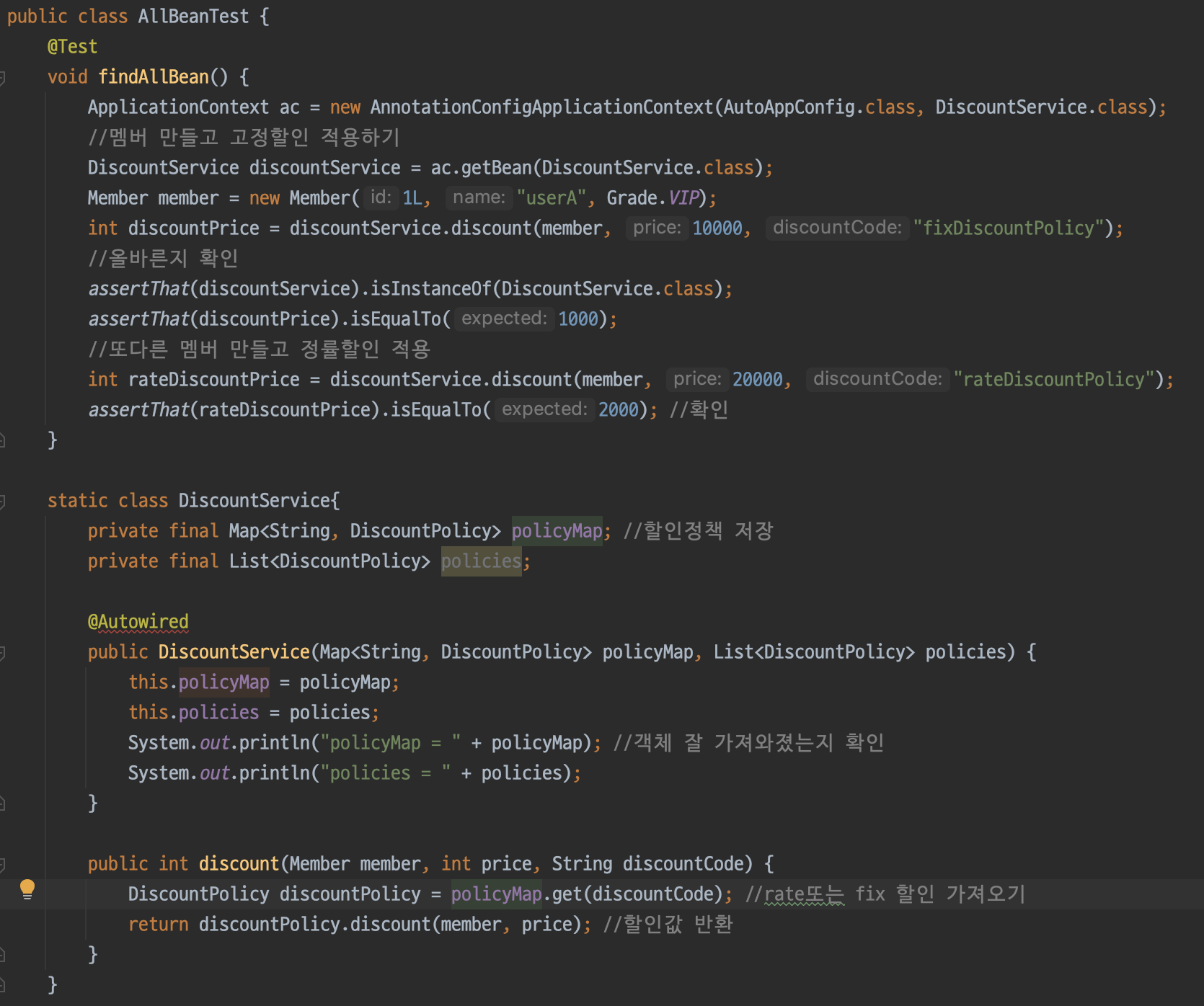This screenshot has height=1006, width=1204.
Task: Click the "fixDiscountPolicy" string literal
Action: pos(1009,228)
